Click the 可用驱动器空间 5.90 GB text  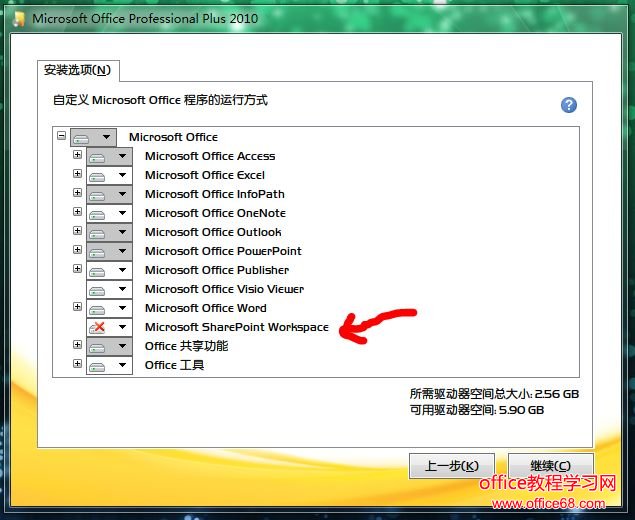click(477, 410)
